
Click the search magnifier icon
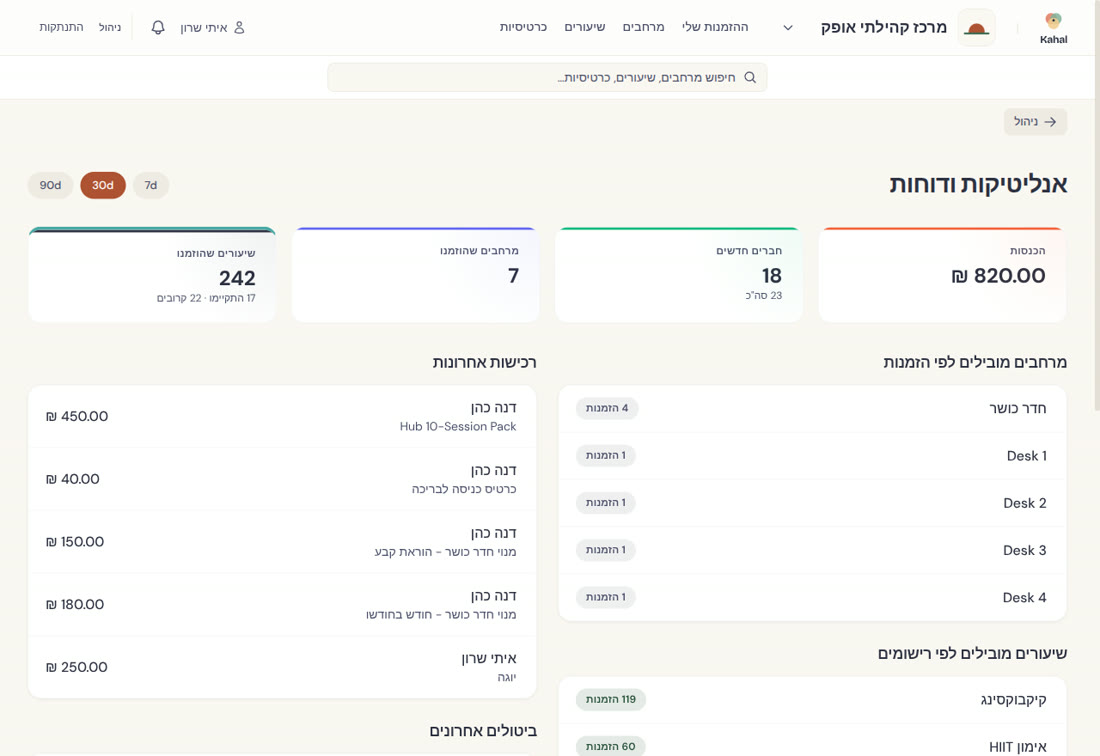750,77
